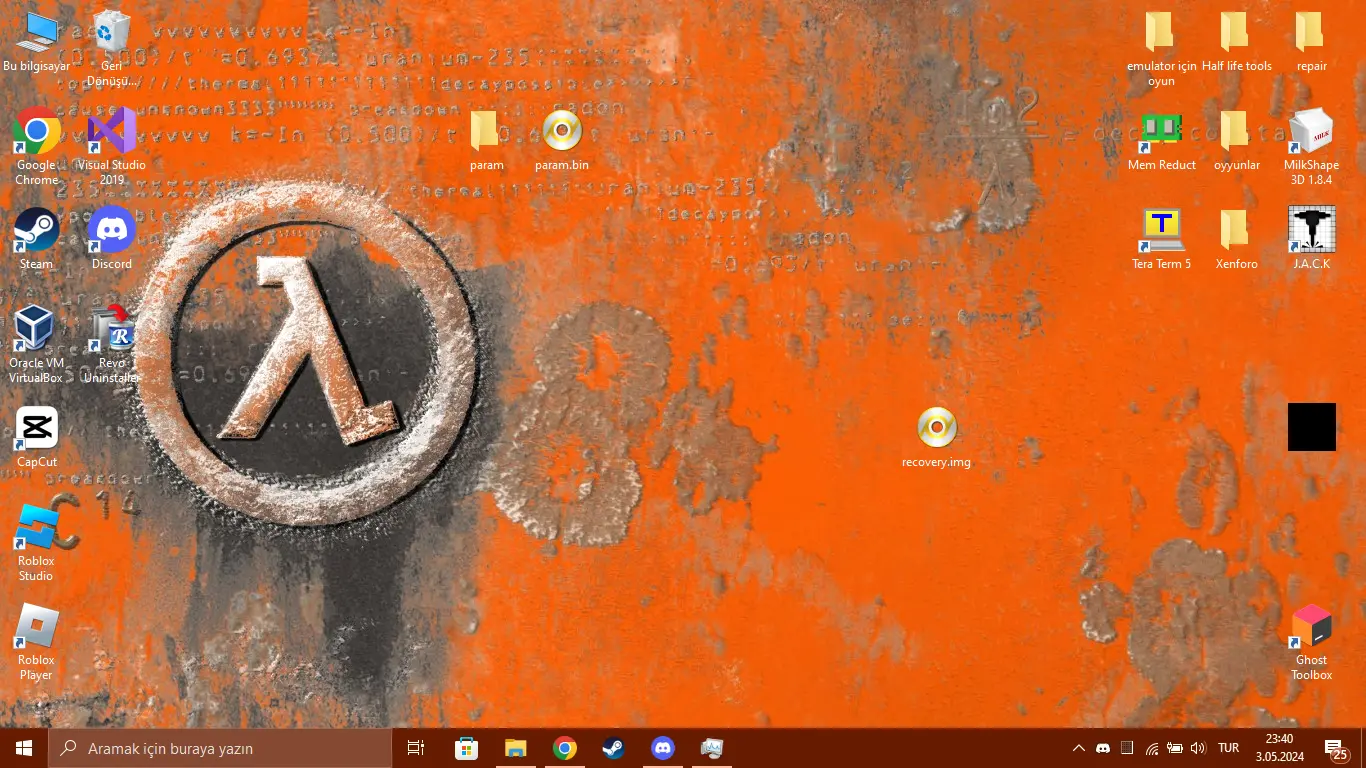Select the Geri Dönüşüm recycle bin icon
1366x768 pixels.
click(x=112, y=48)
